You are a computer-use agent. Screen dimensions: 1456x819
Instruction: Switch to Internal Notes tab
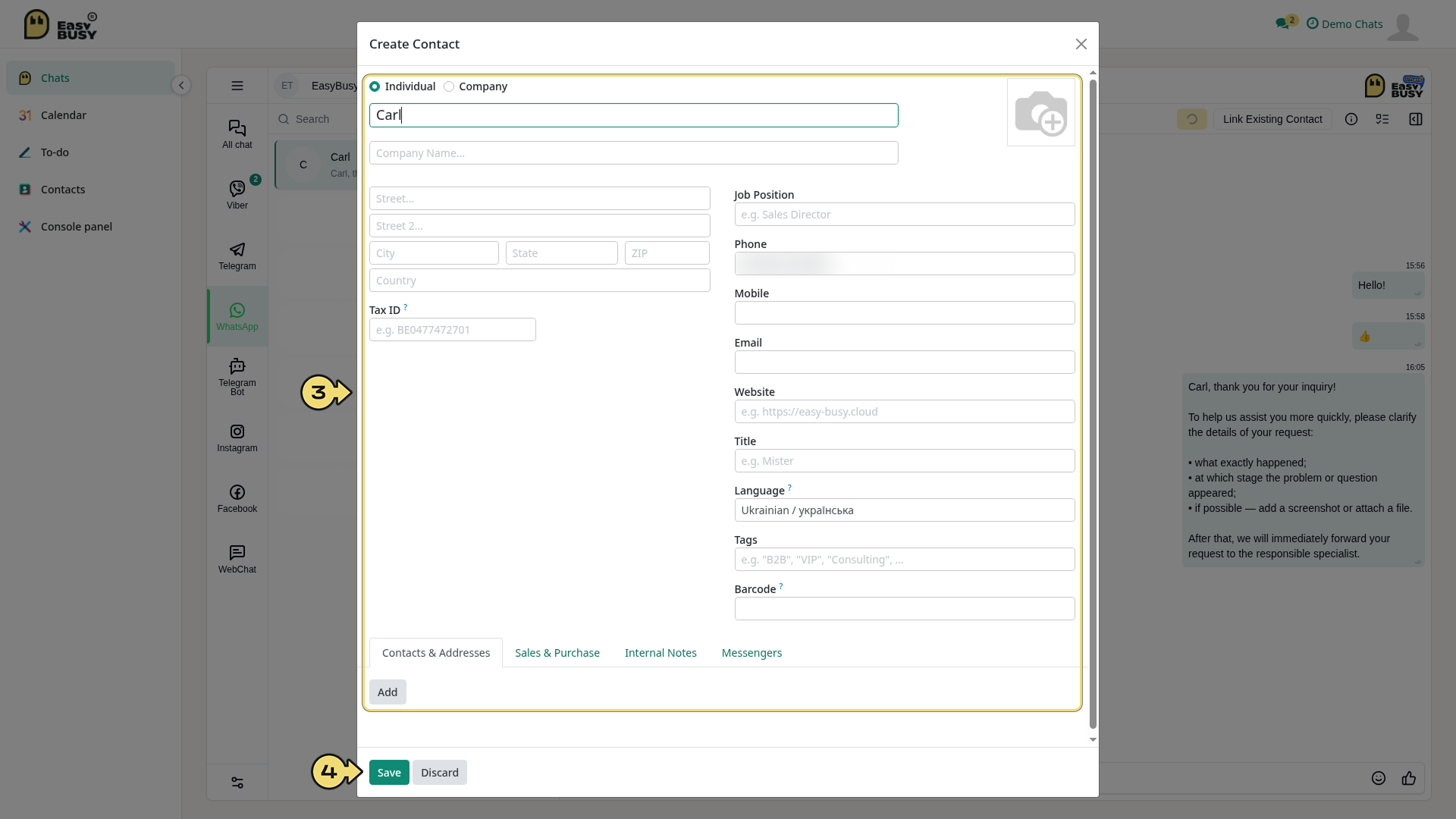click(661, 653)
